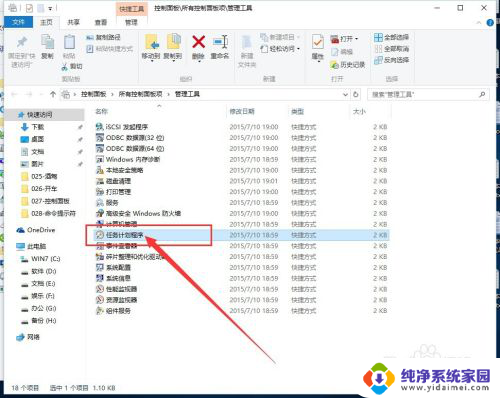
Task: Sort by 大小 (Size) column header
Action: point(359,111)
